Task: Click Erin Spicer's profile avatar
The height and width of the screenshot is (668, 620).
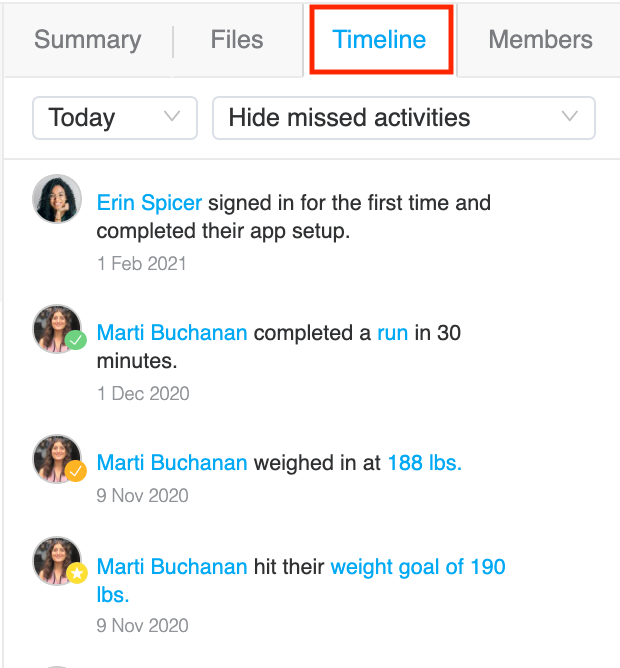Action: pos(57,199)
